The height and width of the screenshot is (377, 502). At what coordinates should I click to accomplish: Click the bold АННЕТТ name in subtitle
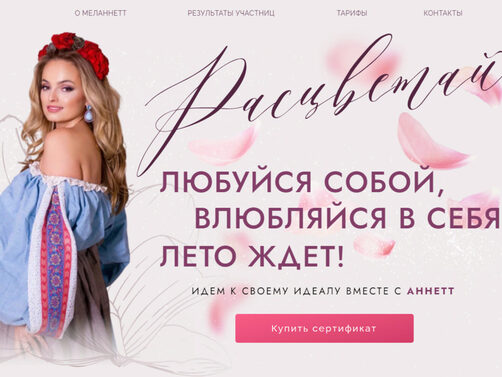click(x=431, y=291)
